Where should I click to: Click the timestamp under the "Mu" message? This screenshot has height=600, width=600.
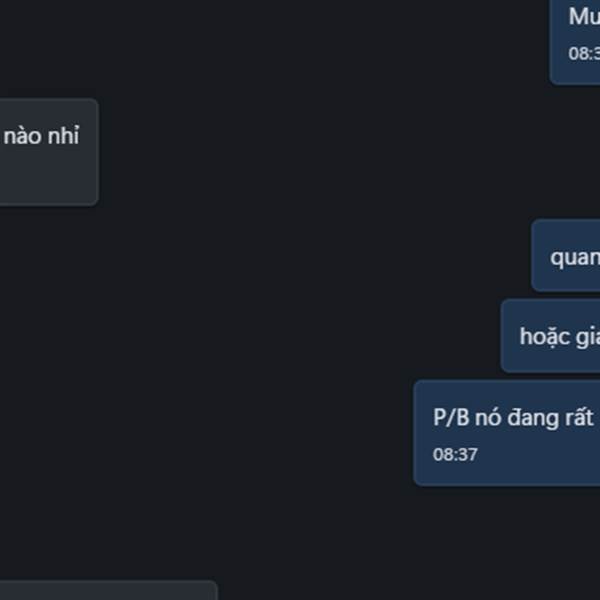584,53
